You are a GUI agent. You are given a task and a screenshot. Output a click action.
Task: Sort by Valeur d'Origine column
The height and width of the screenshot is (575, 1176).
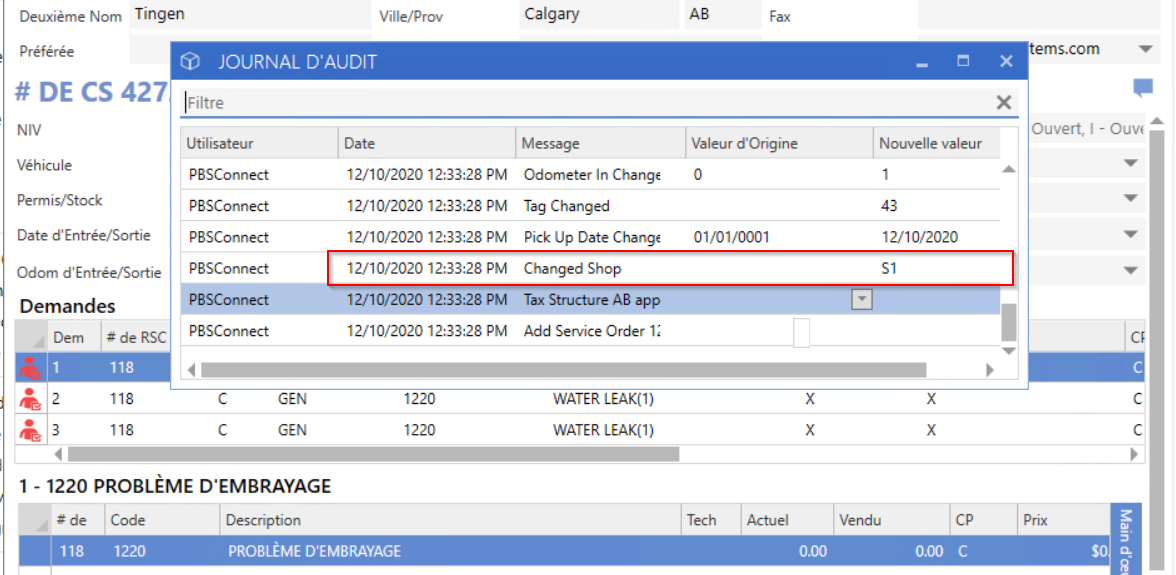coord(780,143)
